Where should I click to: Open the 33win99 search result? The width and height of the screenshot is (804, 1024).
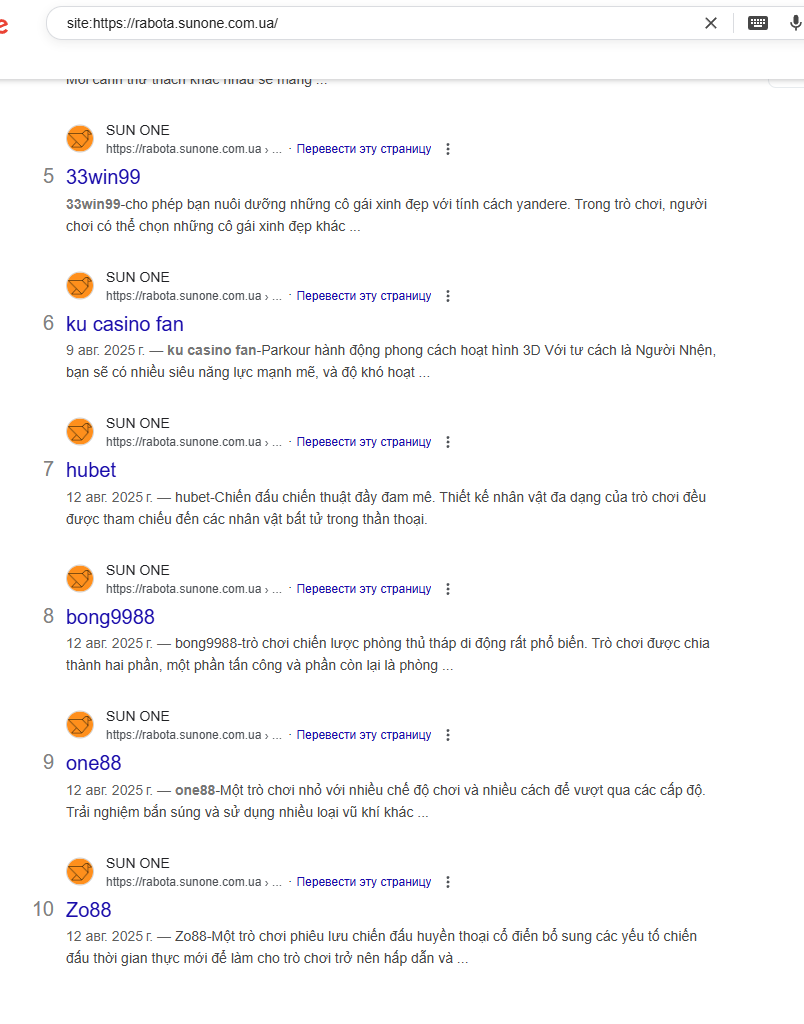point(103,177)
